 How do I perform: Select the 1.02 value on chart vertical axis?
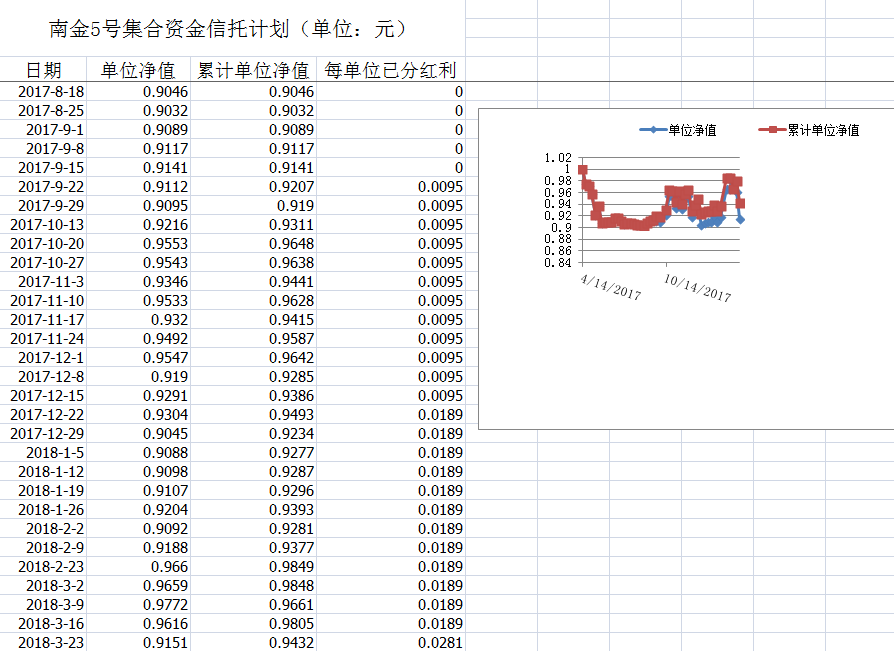[559, 158]
